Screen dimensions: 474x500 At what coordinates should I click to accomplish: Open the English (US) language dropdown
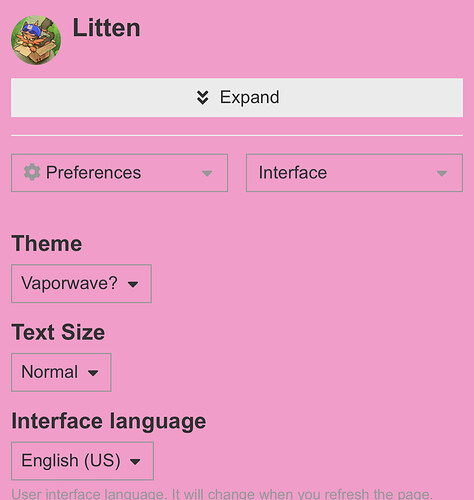pos(82,461)
